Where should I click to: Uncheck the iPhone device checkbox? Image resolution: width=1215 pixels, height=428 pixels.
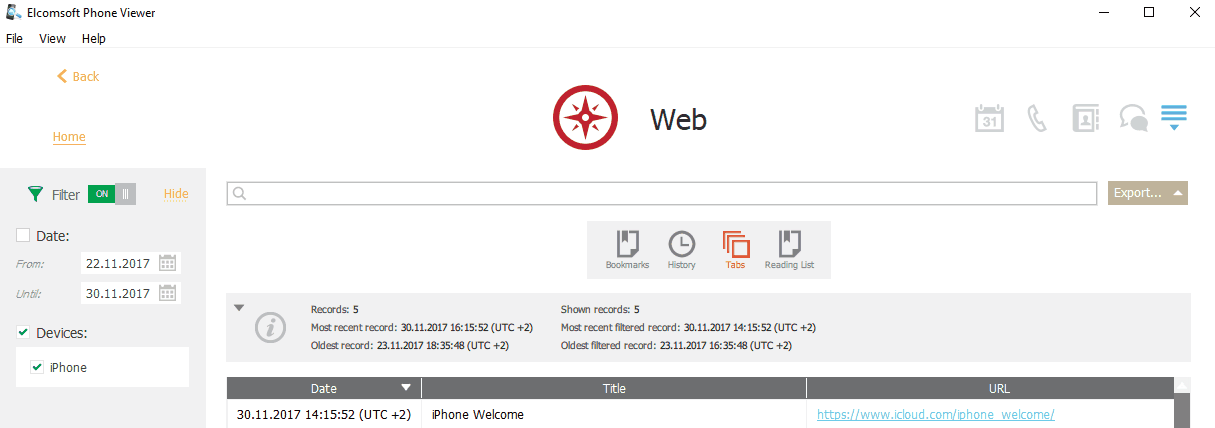pos(37,367)
